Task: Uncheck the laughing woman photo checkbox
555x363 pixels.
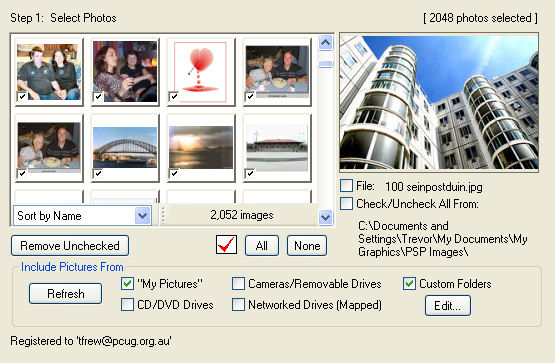Action: (x=98, y=96)
